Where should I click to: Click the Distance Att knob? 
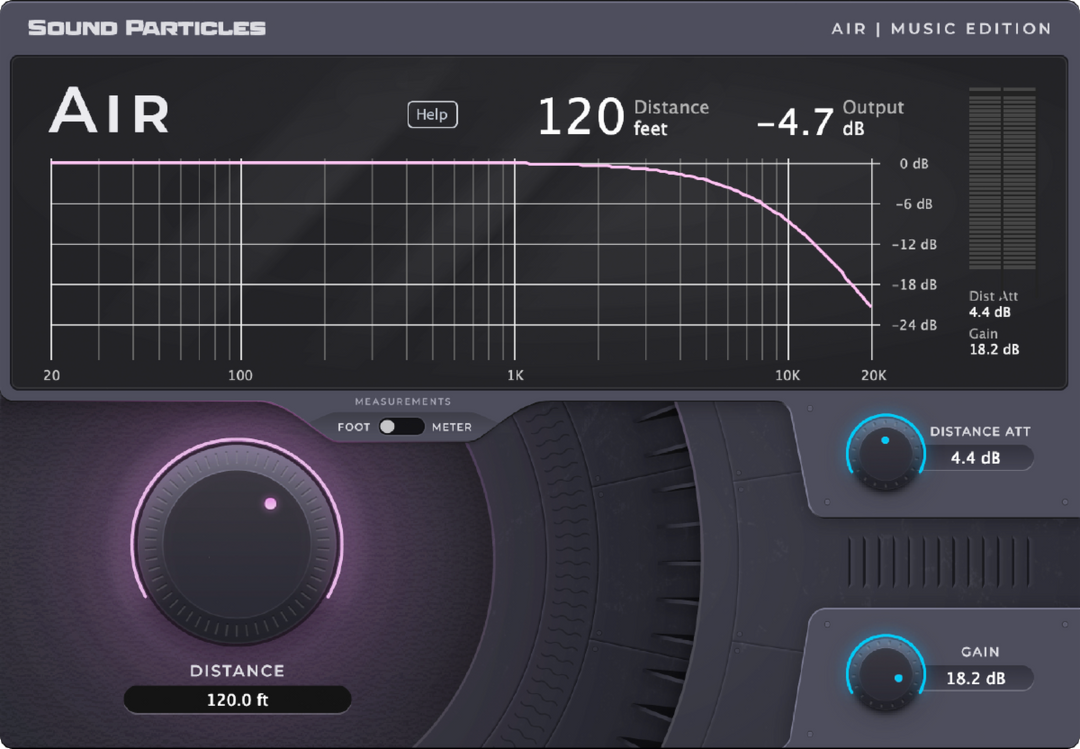tap(885, 453)
